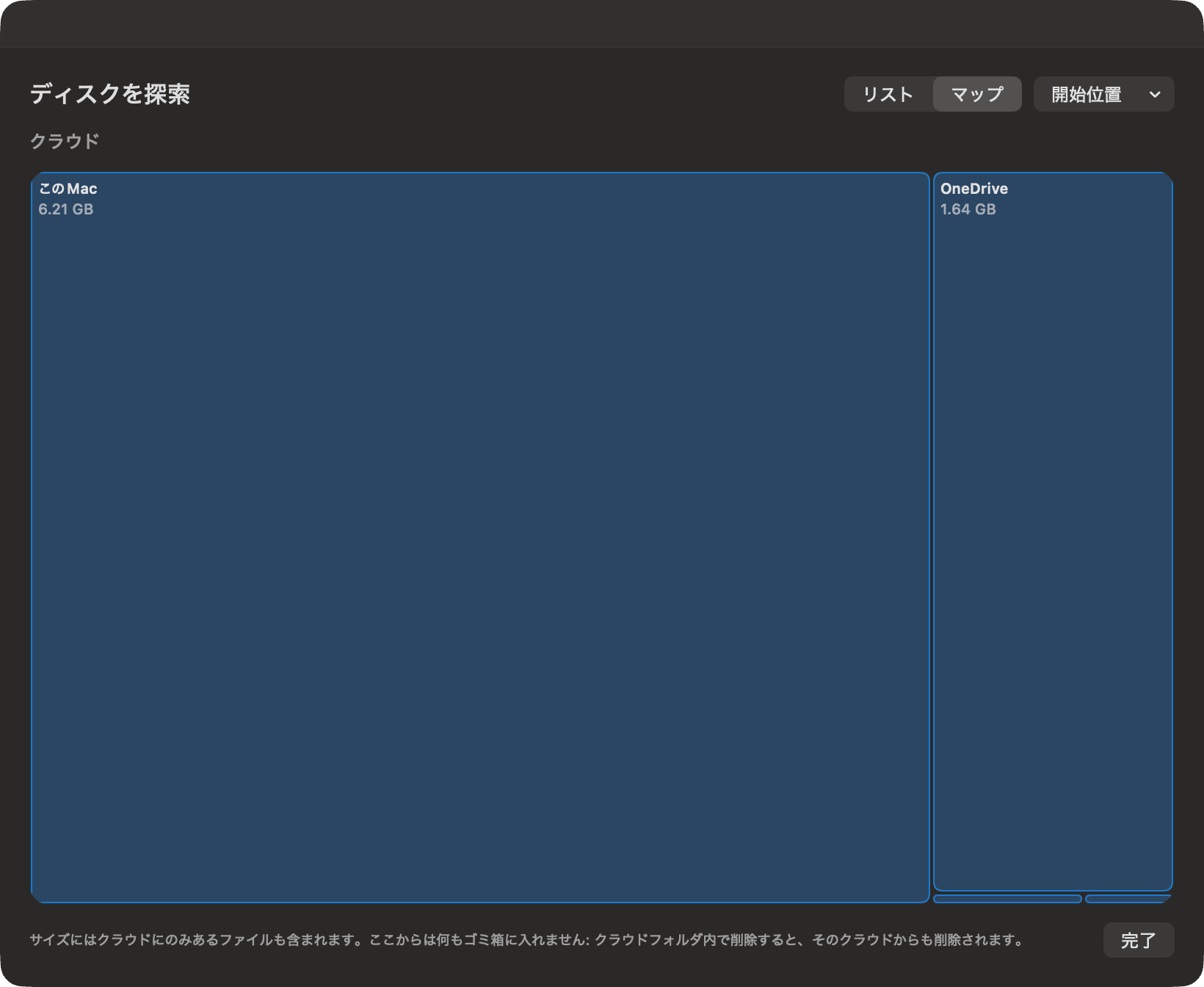Switch to the リスト view

pos(888,94)
